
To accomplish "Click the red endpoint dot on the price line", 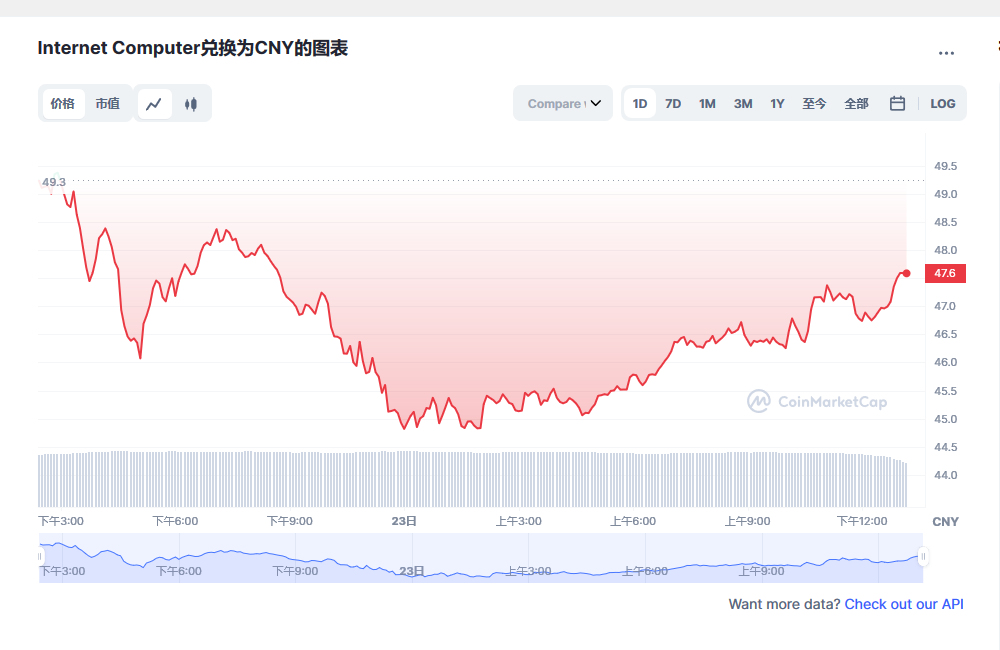I will coord(906,274).
